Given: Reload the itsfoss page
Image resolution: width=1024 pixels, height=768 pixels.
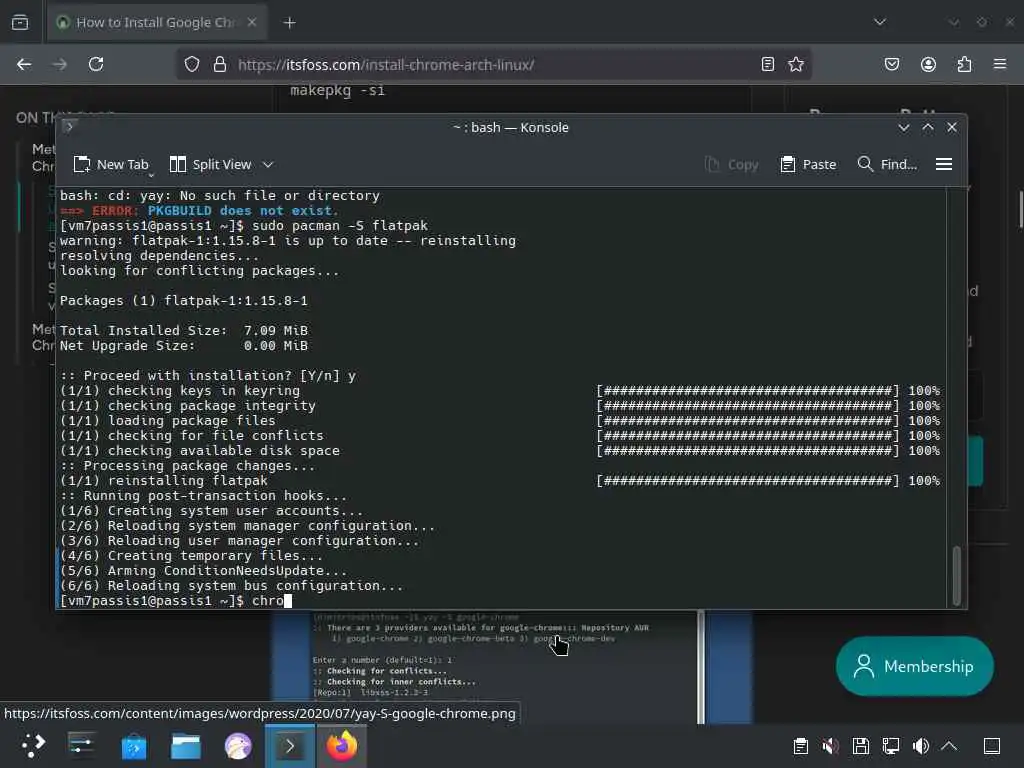Looking at the screenshot, I should [96, 64].
